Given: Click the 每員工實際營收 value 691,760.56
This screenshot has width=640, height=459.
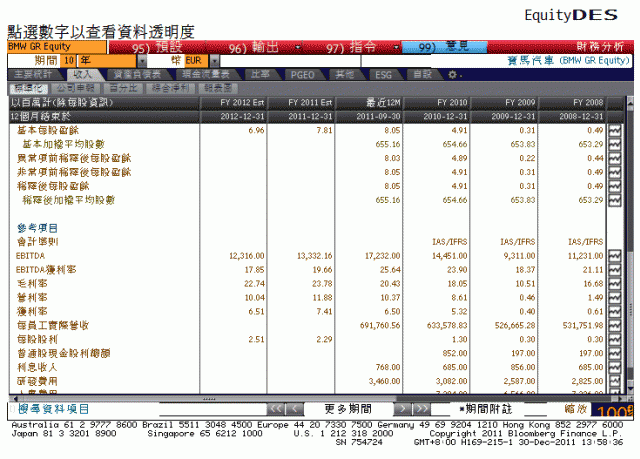Looking at the screenshot, I should (380, 326).
